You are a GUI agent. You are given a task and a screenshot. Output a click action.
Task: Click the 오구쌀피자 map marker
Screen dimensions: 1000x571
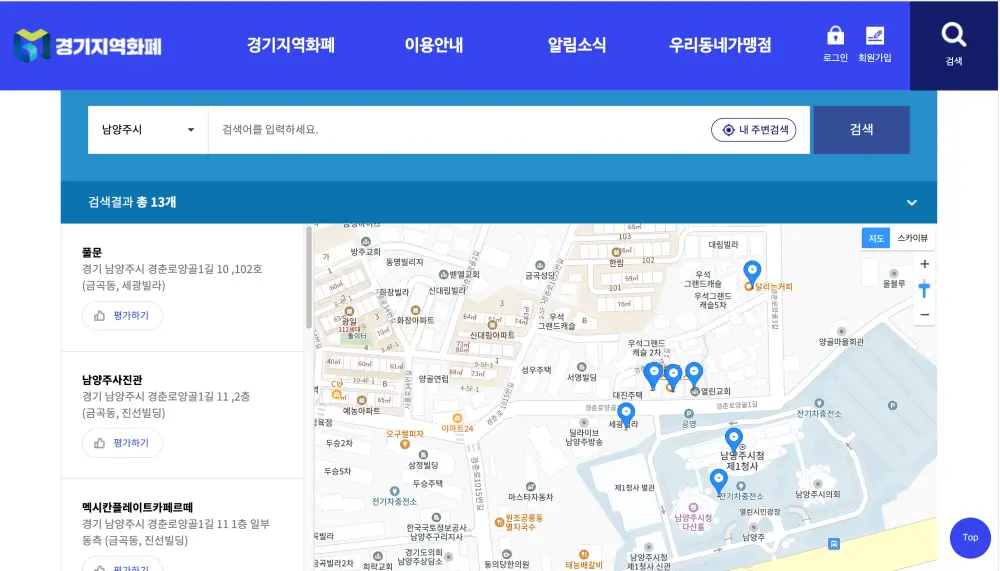404,443
